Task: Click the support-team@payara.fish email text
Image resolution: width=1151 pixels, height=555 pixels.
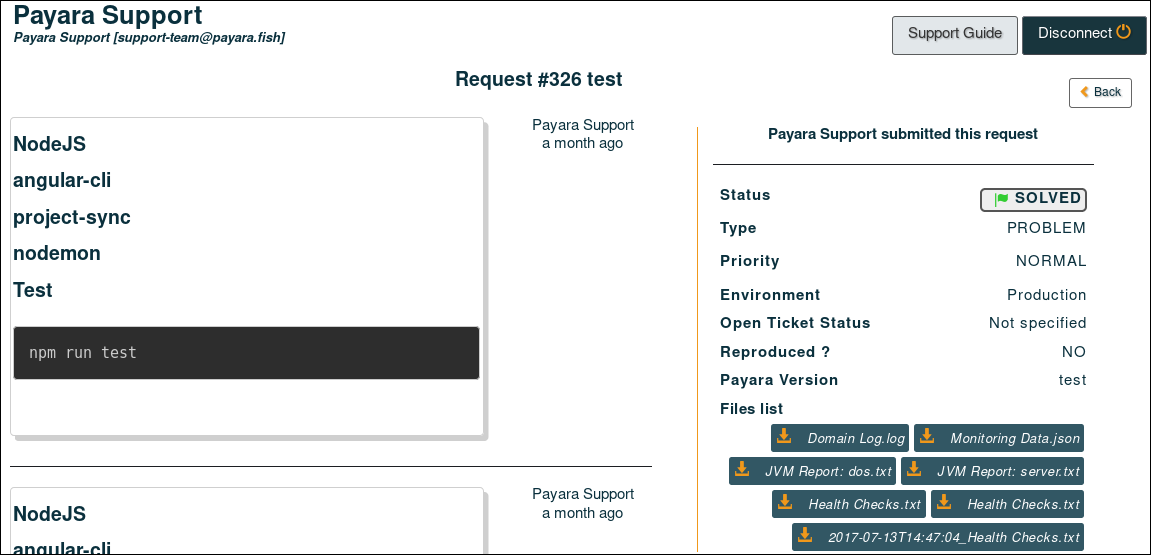Action: click(x=199, y=37)
